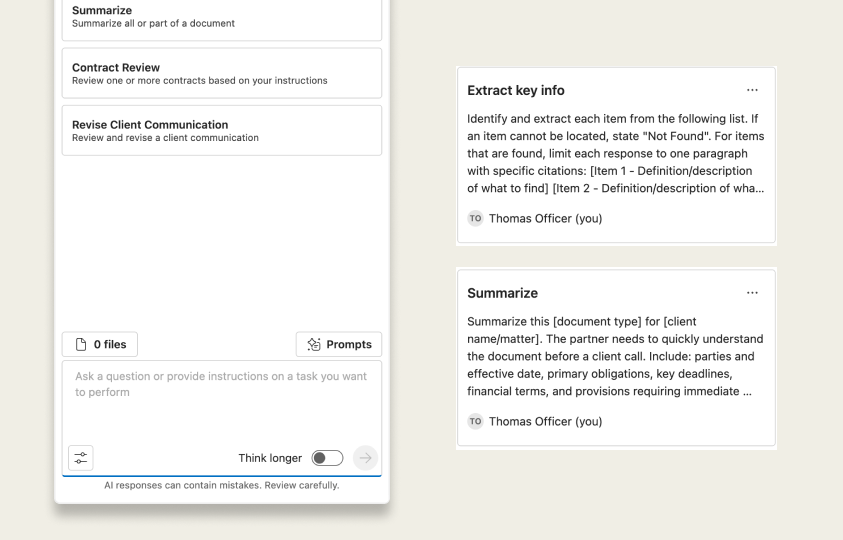Open the Prompts library button
The image size is (843, 540).
coord(339,344)
